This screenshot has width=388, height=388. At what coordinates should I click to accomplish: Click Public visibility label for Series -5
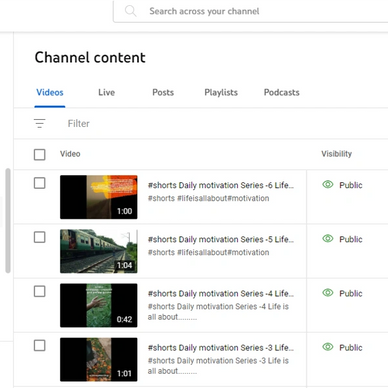click(x=351, y=239)
